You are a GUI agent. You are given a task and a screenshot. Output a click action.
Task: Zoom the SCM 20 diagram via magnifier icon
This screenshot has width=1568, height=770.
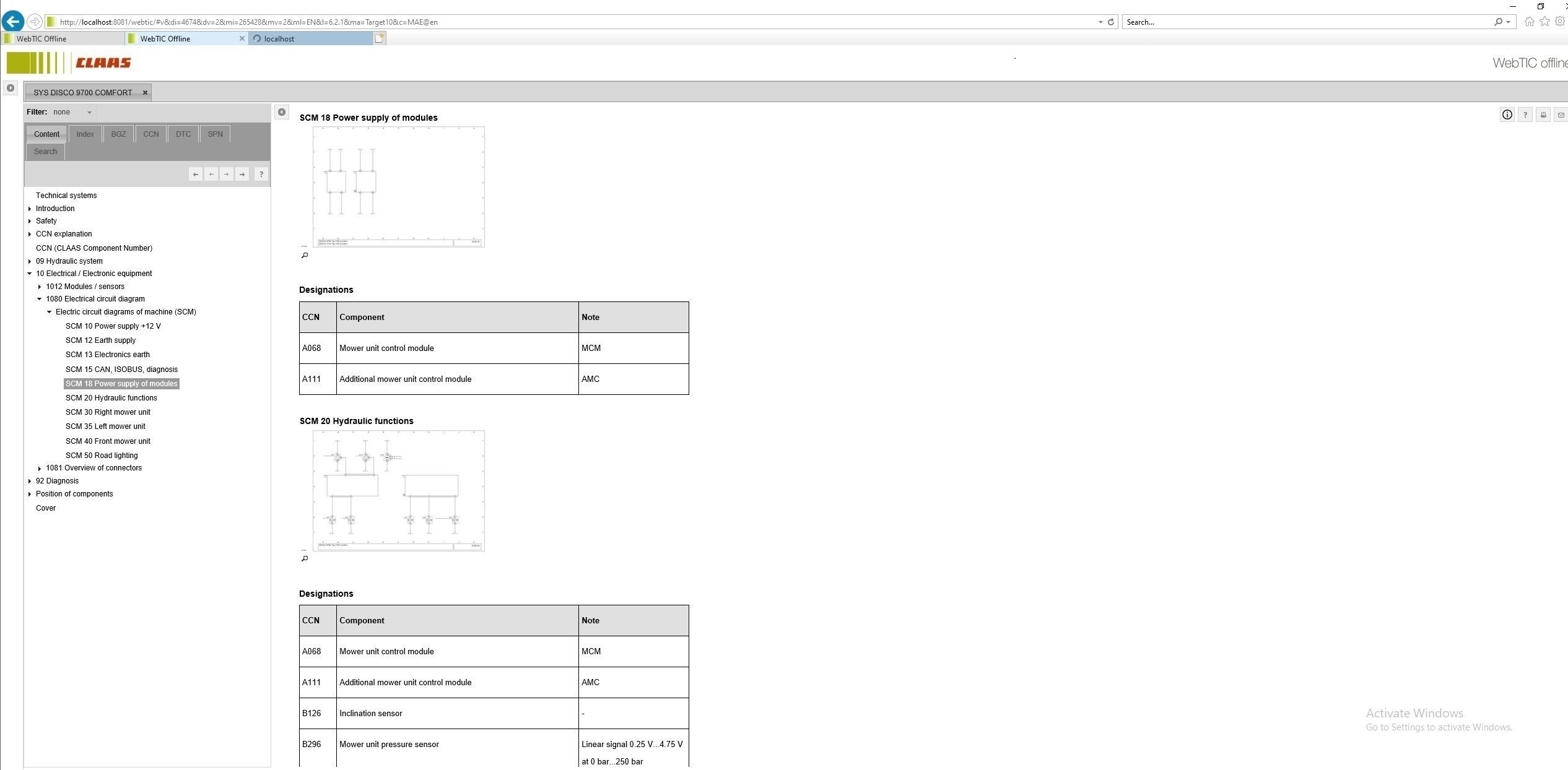click(x=304, y=558)
